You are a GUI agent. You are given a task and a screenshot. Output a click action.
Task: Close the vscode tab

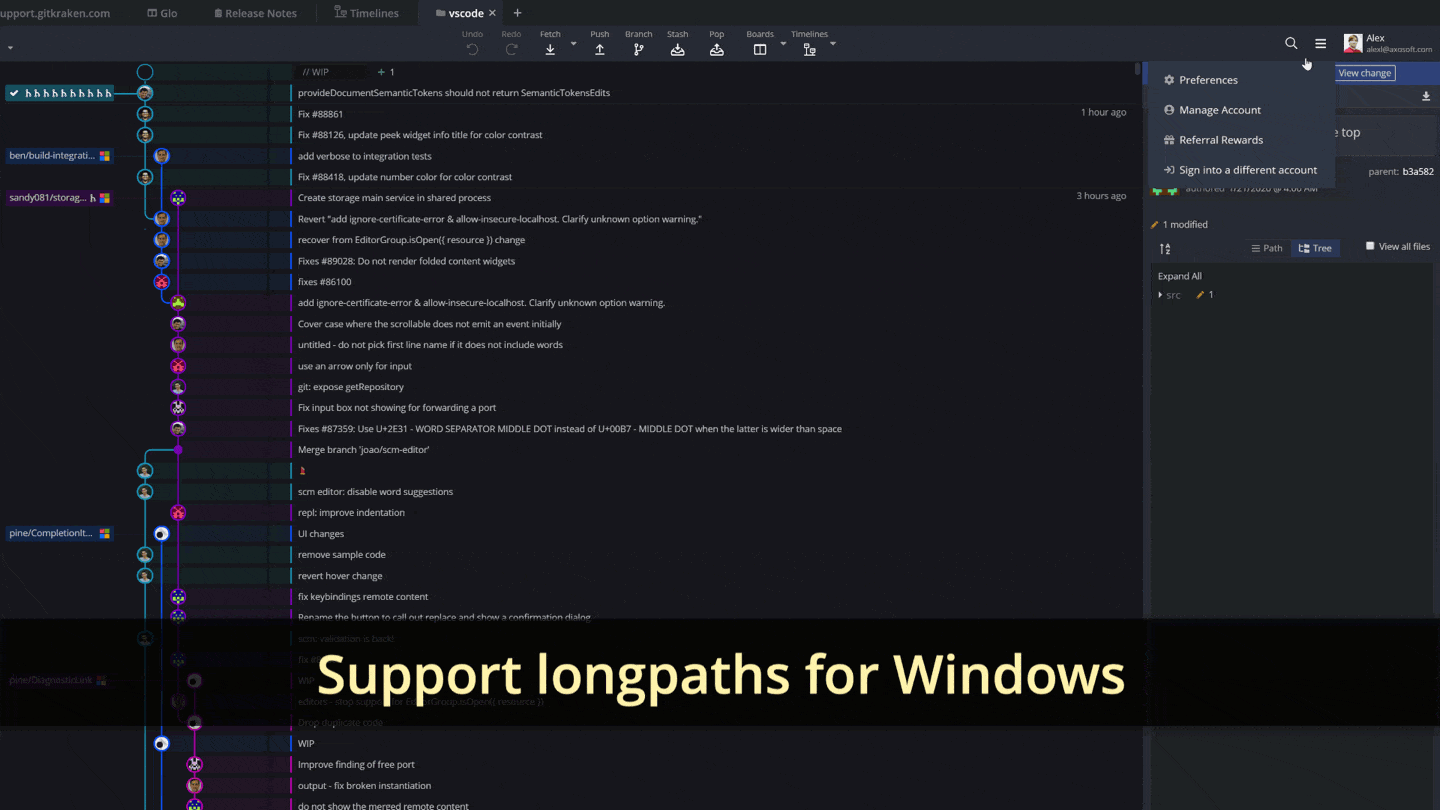(492, 13)
